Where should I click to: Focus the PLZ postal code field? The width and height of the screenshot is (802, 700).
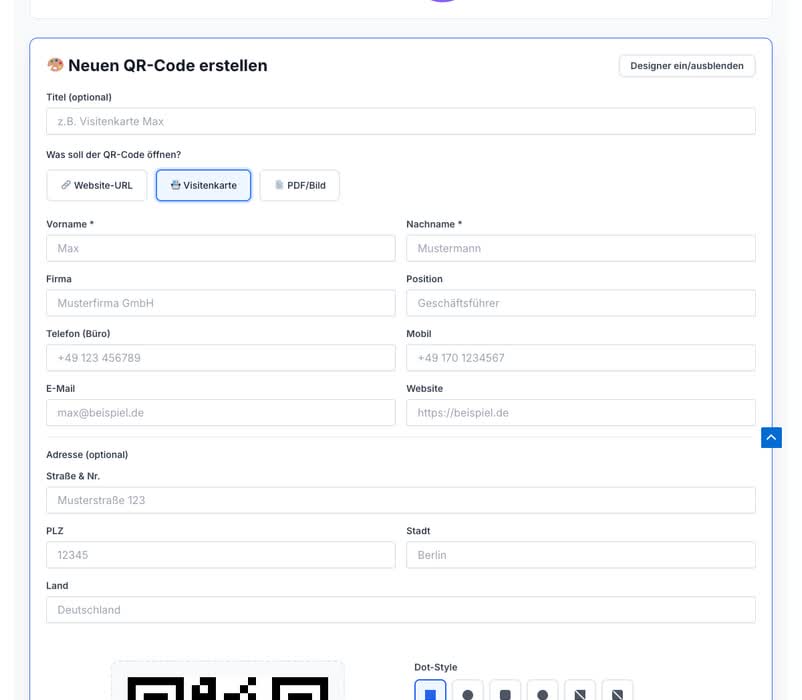(220, 555)
